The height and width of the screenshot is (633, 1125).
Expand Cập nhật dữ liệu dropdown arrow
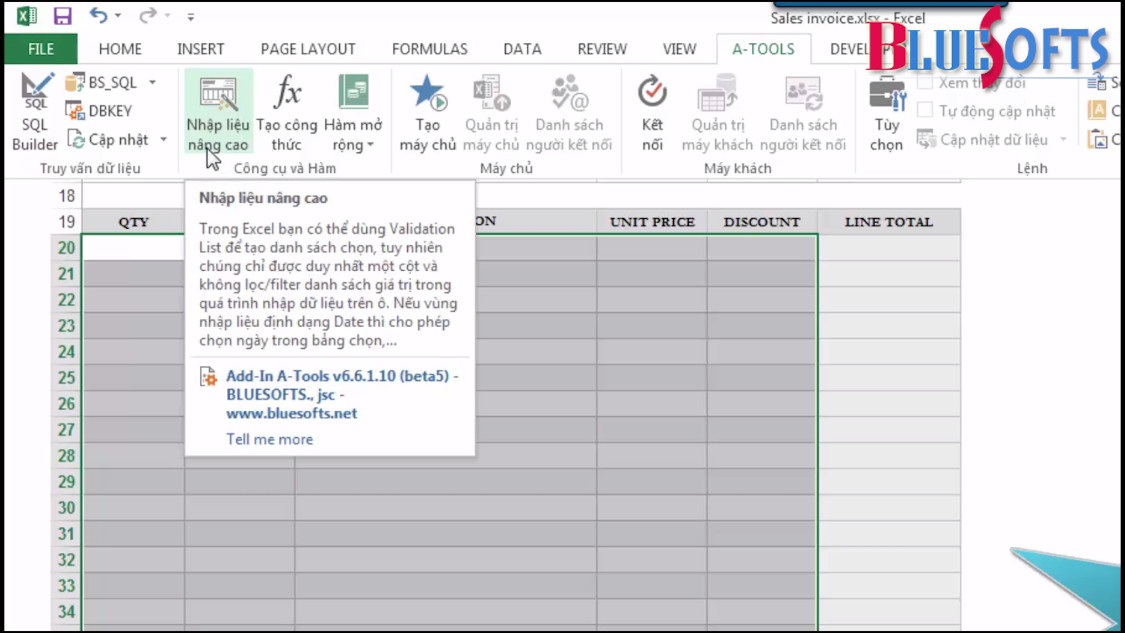pyautogui.click(x=1063, y=139)
